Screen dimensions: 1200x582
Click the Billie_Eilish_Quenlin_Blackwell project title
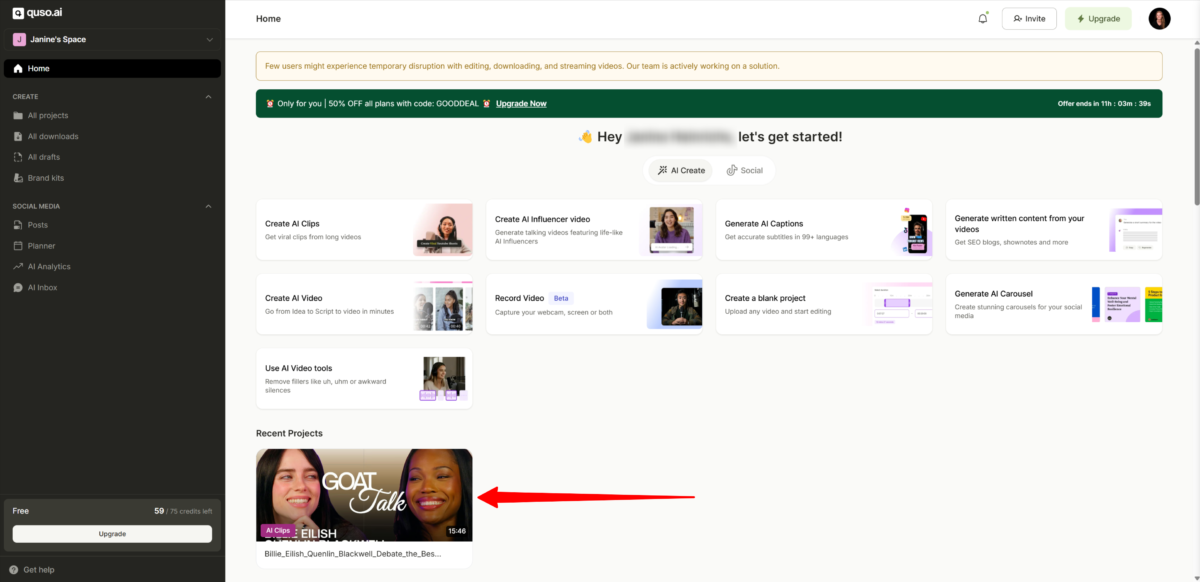click(353, 553)
